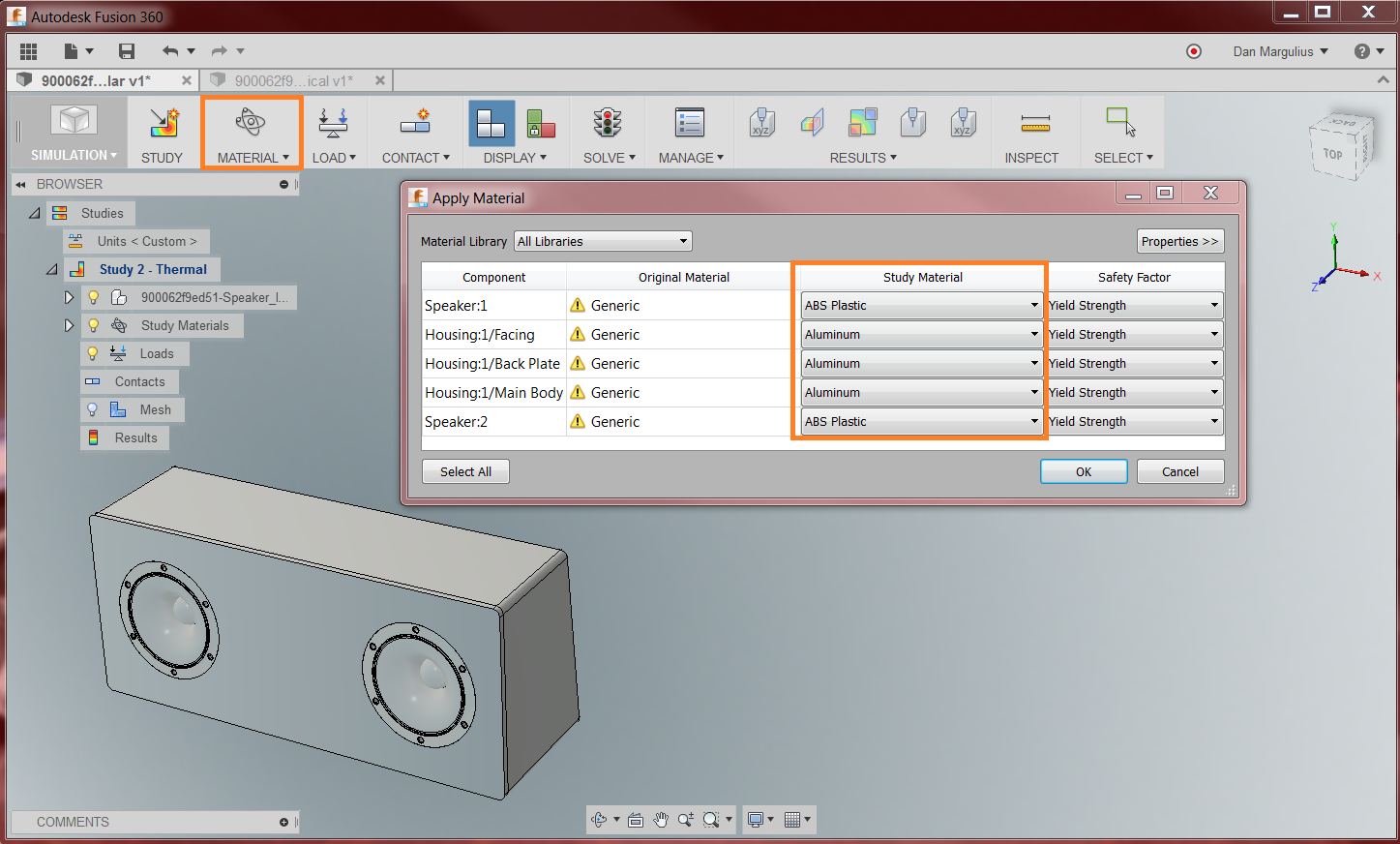Expand the COMMENTS panel

(283, 822)
